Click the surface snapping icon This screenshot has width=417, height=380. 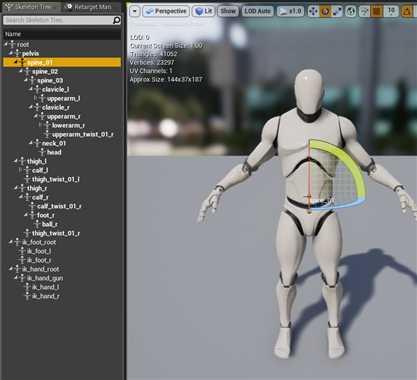(364, 11)
